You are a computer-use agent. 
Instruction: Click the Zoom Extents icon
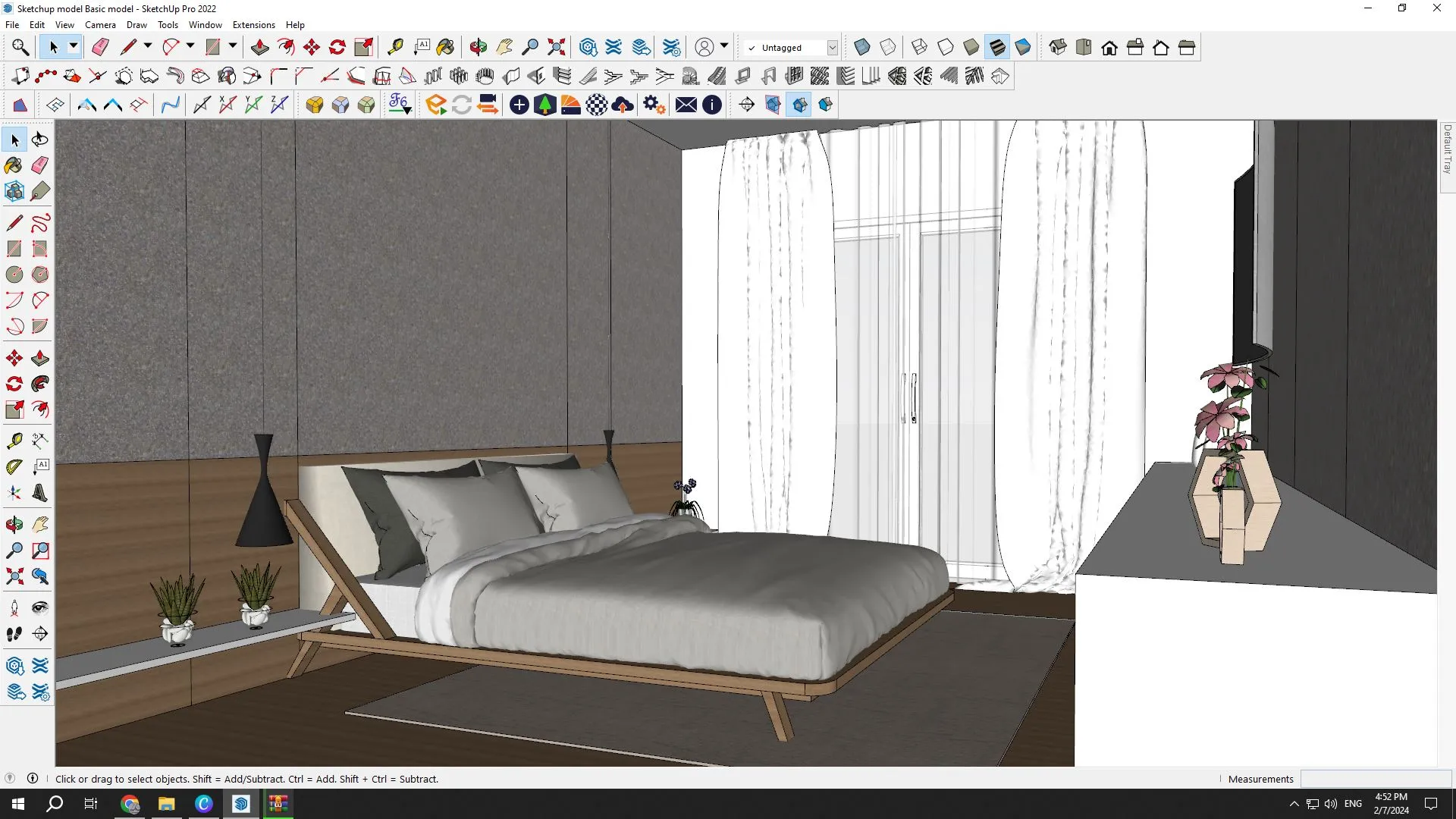(x=557, y=46)
